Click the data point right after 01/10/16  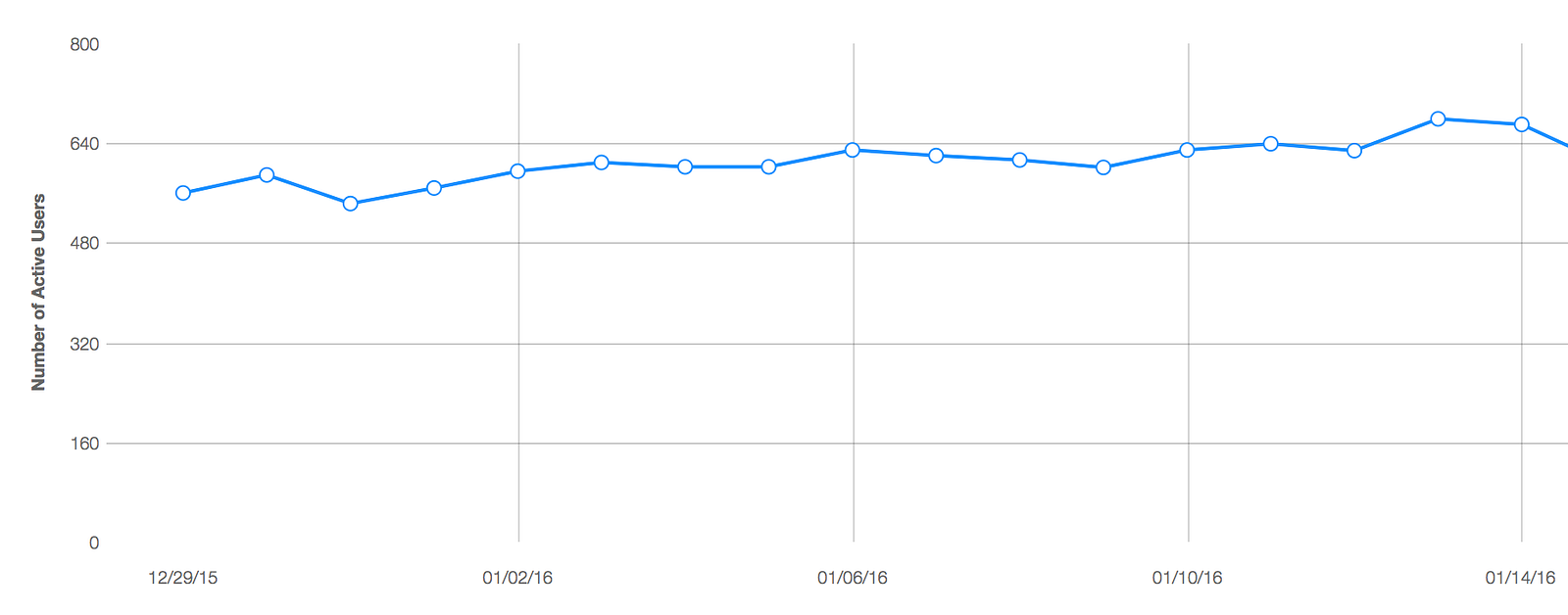tap(1271, 144)
